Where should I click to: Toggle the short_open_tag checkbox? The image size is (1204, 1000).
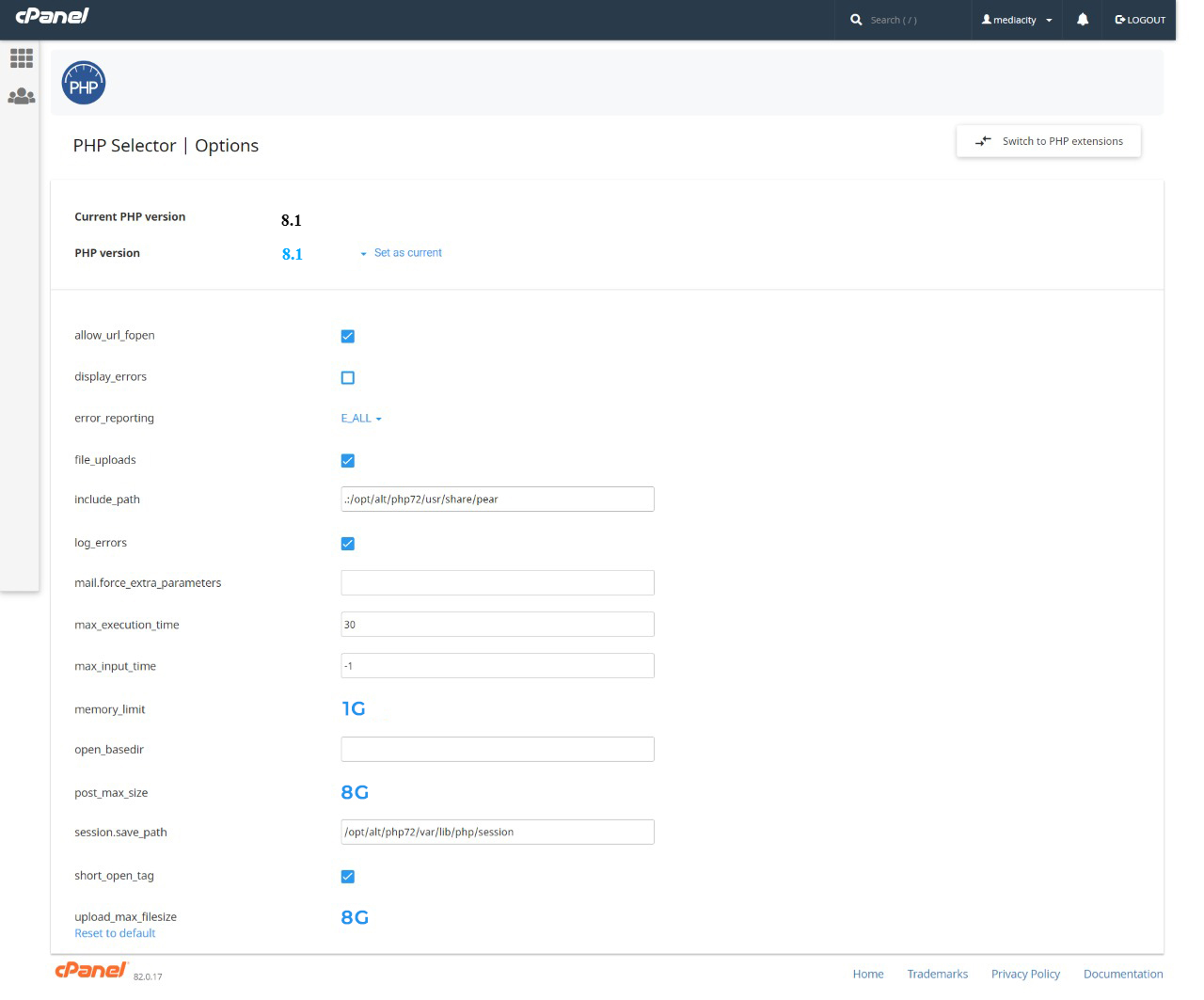348,876
